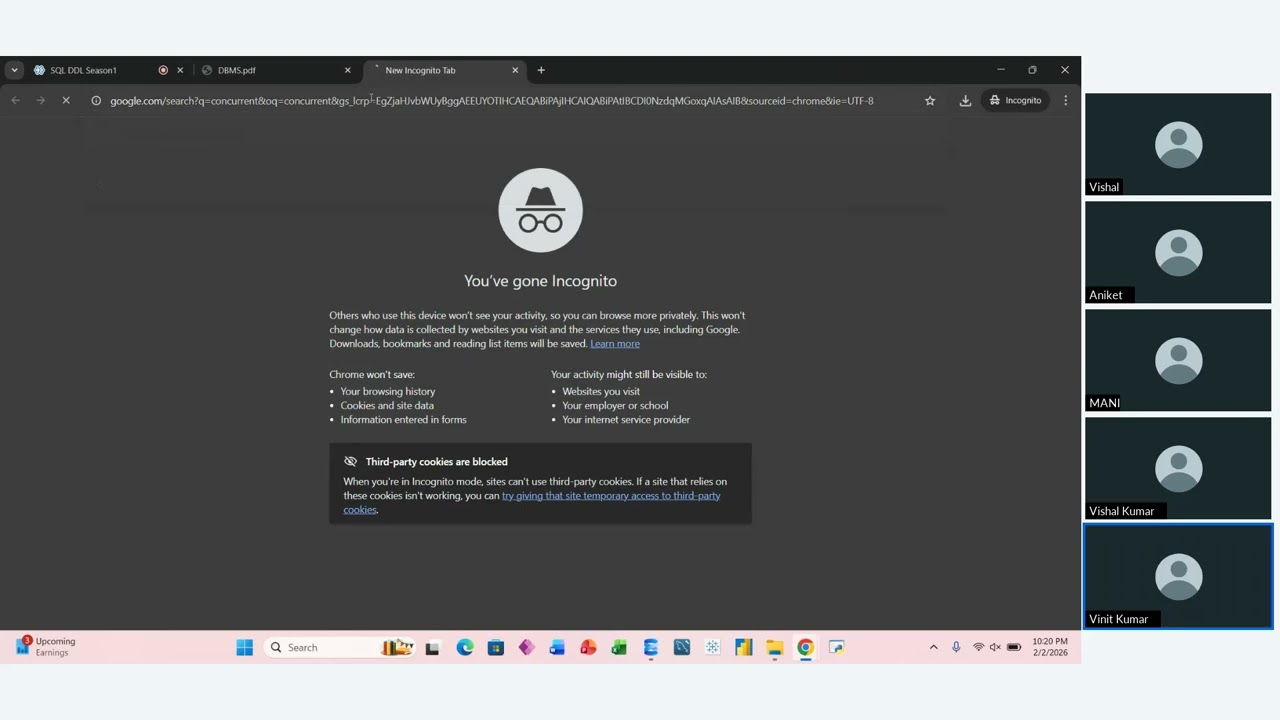Click the microphone tray icon

[x=956, y=647]
